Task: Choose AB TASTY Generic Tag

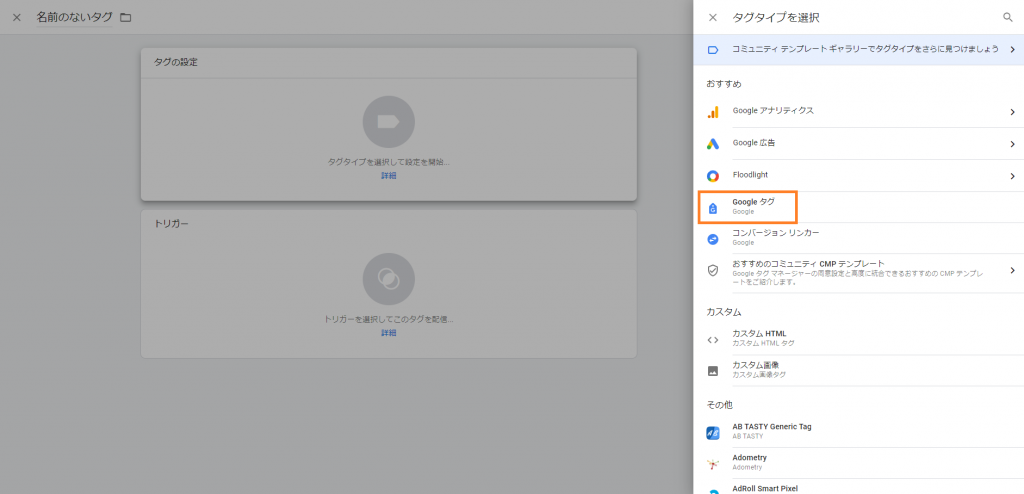Action: [x=858, y=431]
